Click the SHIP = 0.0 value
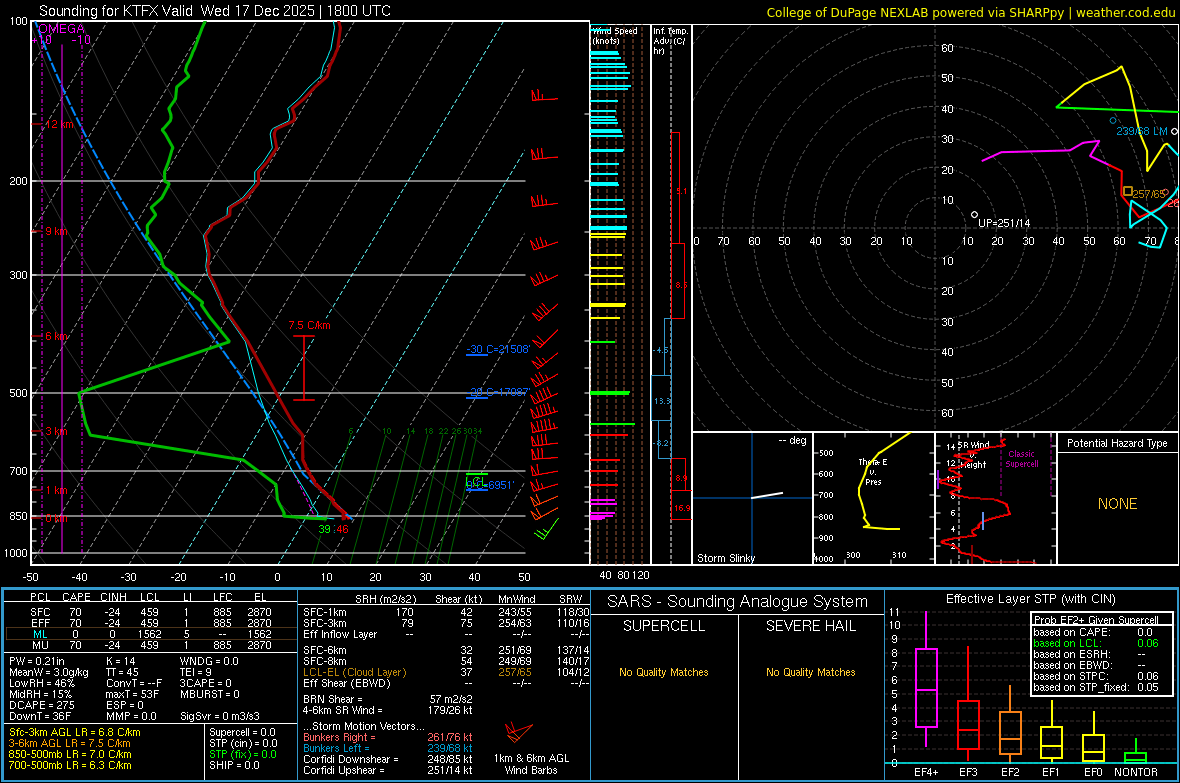The image size is (1180, 783). pos(234,765)
